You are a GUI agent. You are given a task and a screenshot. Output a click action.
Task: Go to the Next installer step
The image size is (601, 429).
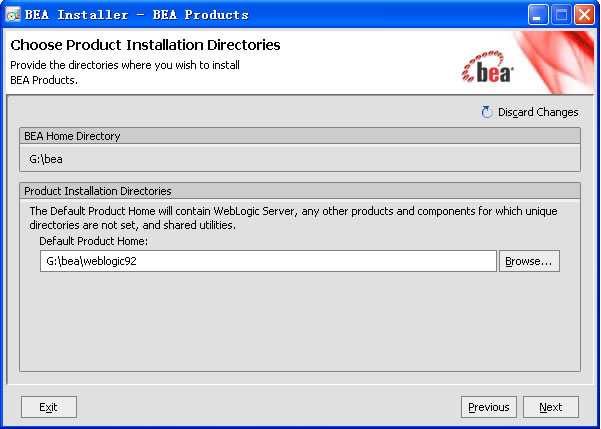(x=551, y=407)
